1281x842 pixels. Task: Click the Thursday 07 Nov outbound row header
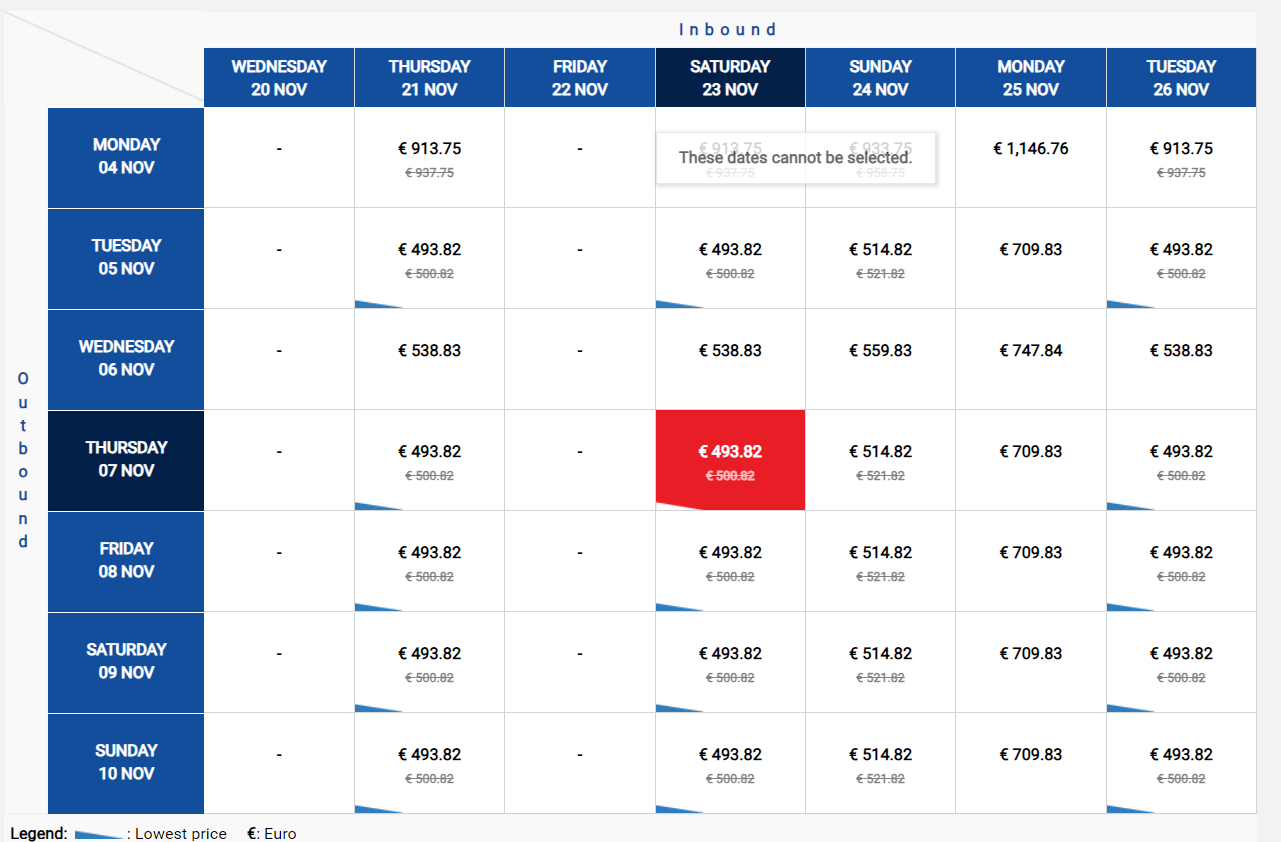click(126, 460)
